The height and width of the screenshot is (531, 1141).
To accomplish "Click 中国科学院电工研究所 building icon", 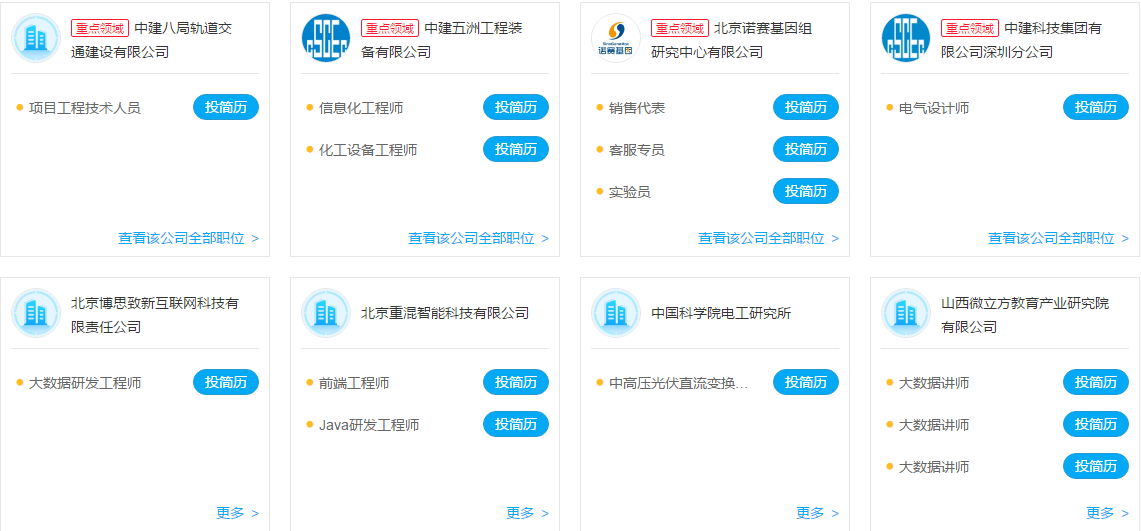I will pyautogui.click(x=616, y=313).
